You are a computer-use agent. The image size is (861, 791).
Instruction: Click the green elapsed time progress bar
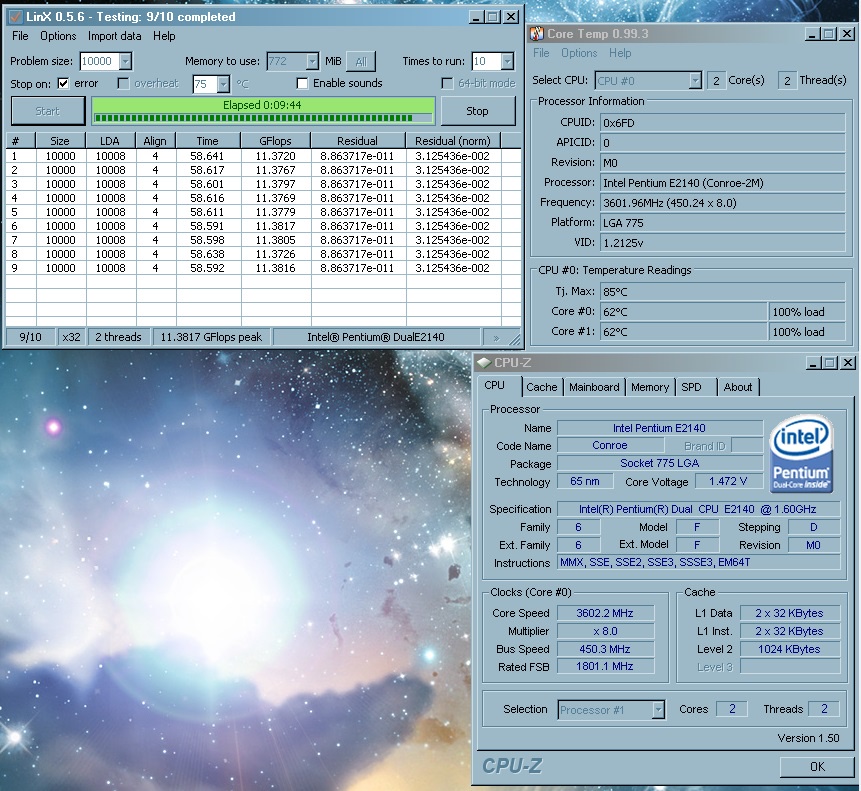(263, 110)
